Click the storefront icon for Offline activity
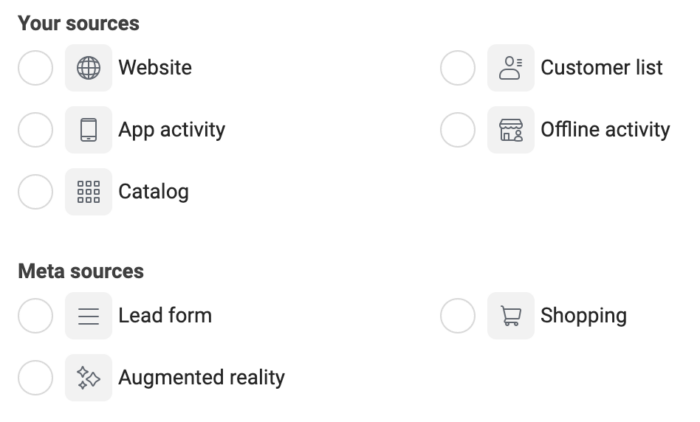This screenshot has width=700, height=422. (511, 130)
